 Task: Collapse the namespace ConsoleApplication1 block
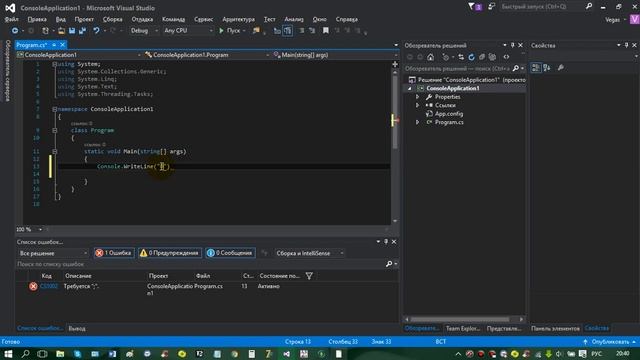(x=54, y=109)
